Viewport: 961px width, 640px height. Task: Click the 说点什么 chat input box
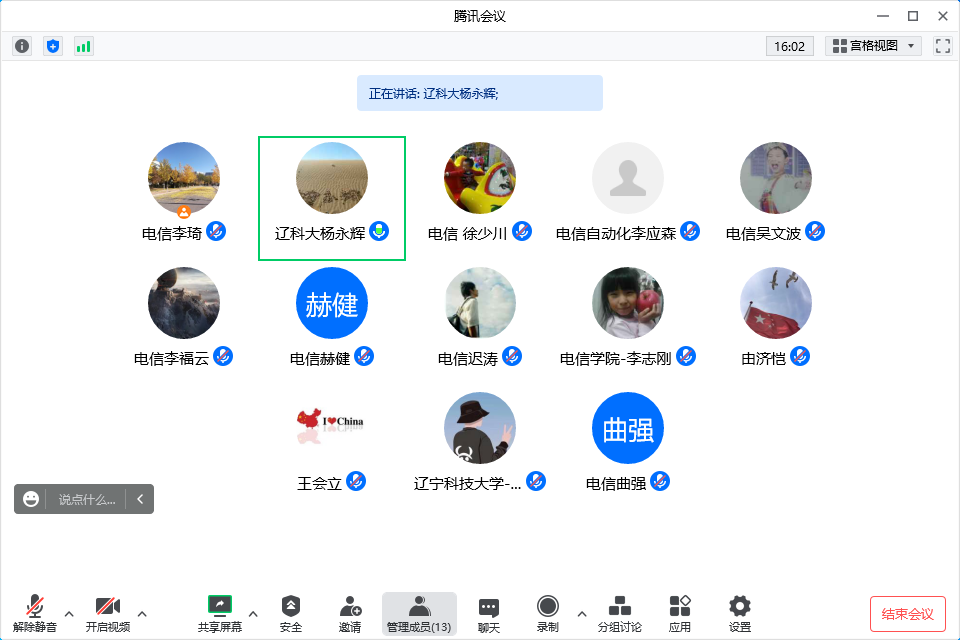tap(86, 499)
